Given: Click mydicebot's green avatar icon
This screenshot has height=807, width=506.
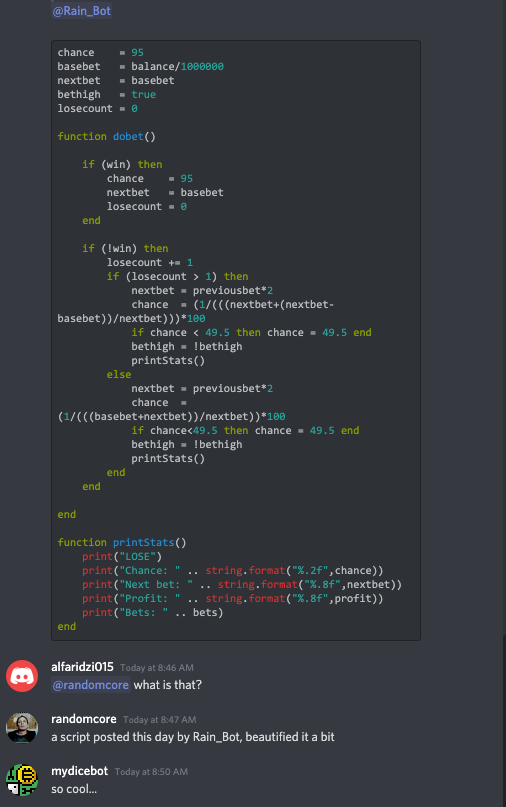Looking at the screenshot, I should point(22,780).
